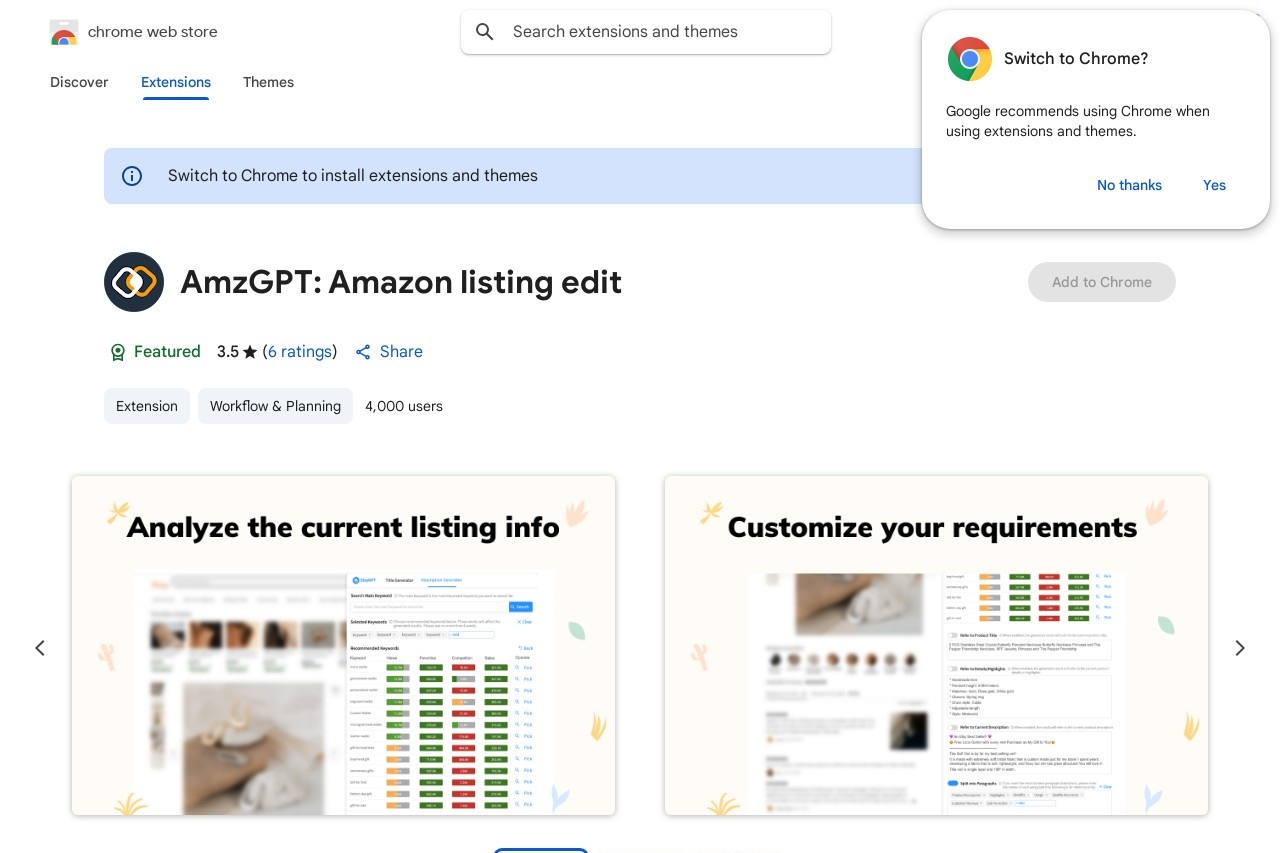Screen dimensions: 1280x853
Task: Switch to the Themes tab
Action: point(268,82)
